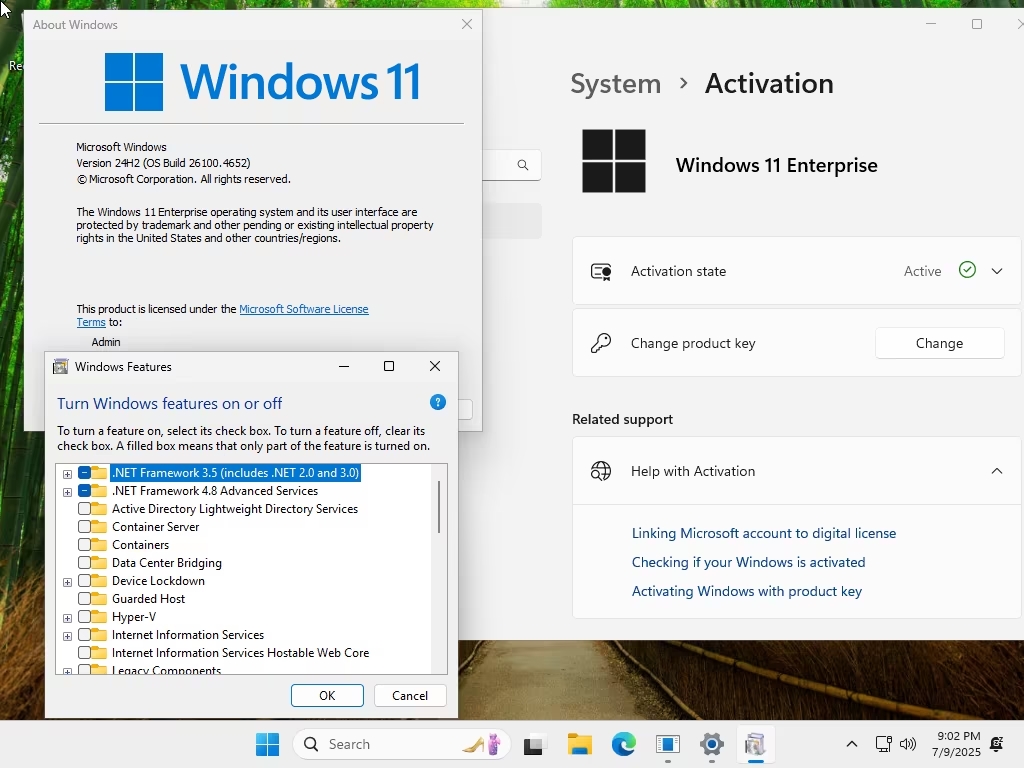1024x768 pixels.
Task: Click the Task View icon on the taskbar
Action: pos(534,744)
